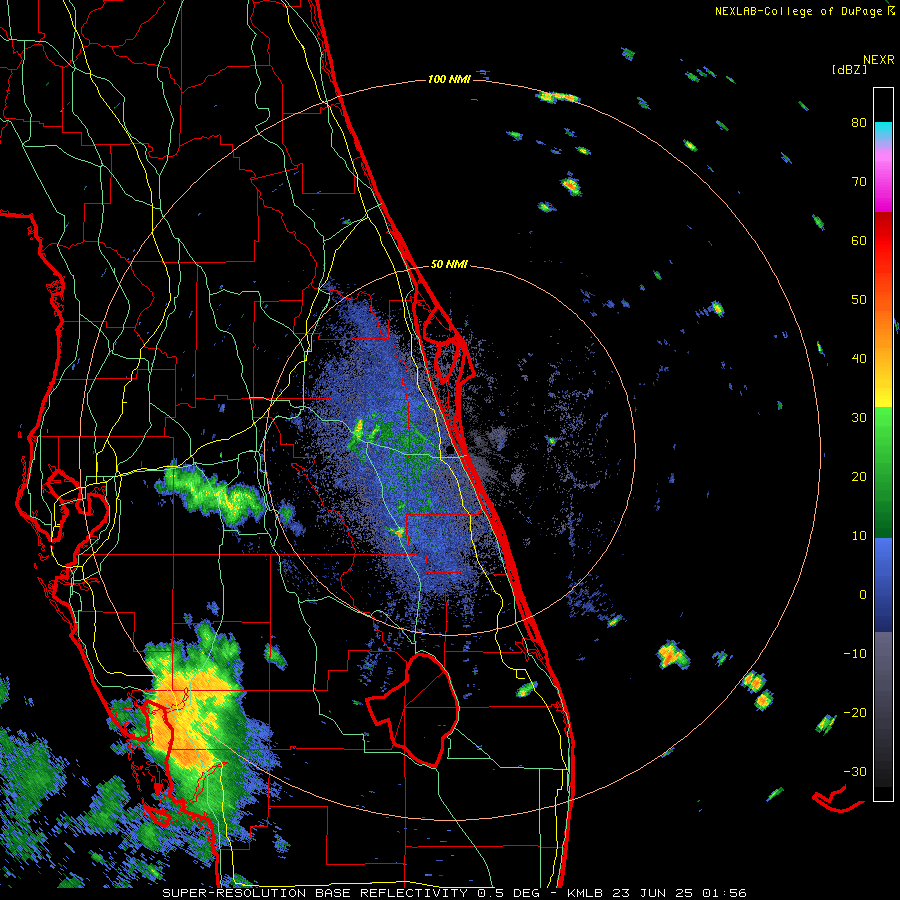Click the 50 NMI range ring label
The image size is (900, 900).
(x=449, y=264)
